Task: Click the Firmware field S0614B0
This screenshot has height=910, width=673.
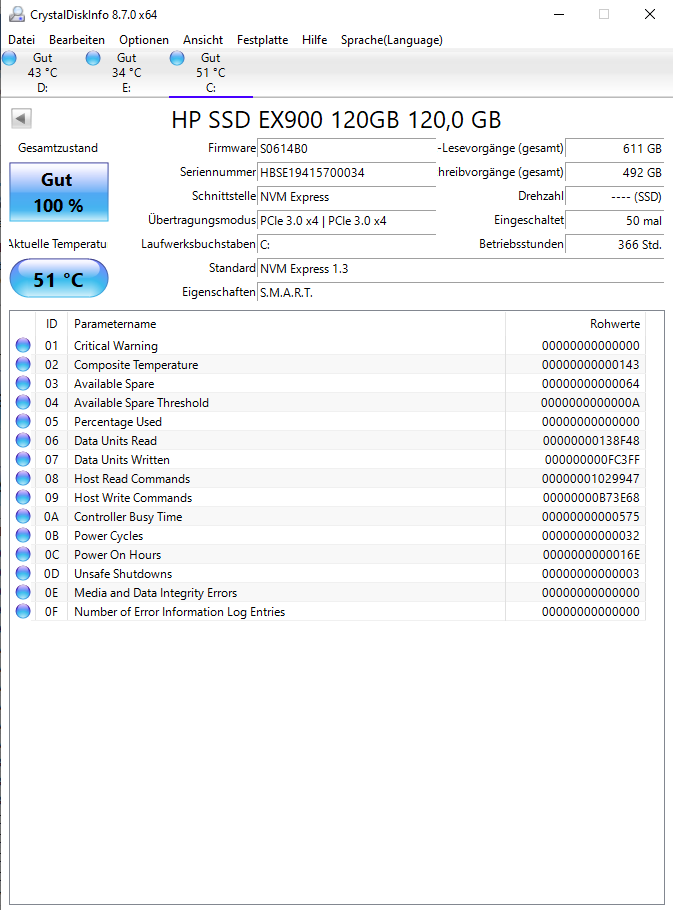Action: 346,149
